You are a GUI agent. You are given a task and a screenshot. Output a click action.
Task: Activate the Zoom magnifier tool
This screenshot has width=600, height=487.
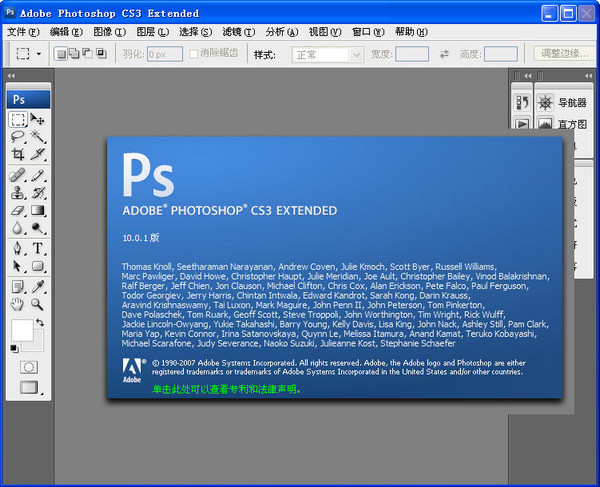(38, 303)
